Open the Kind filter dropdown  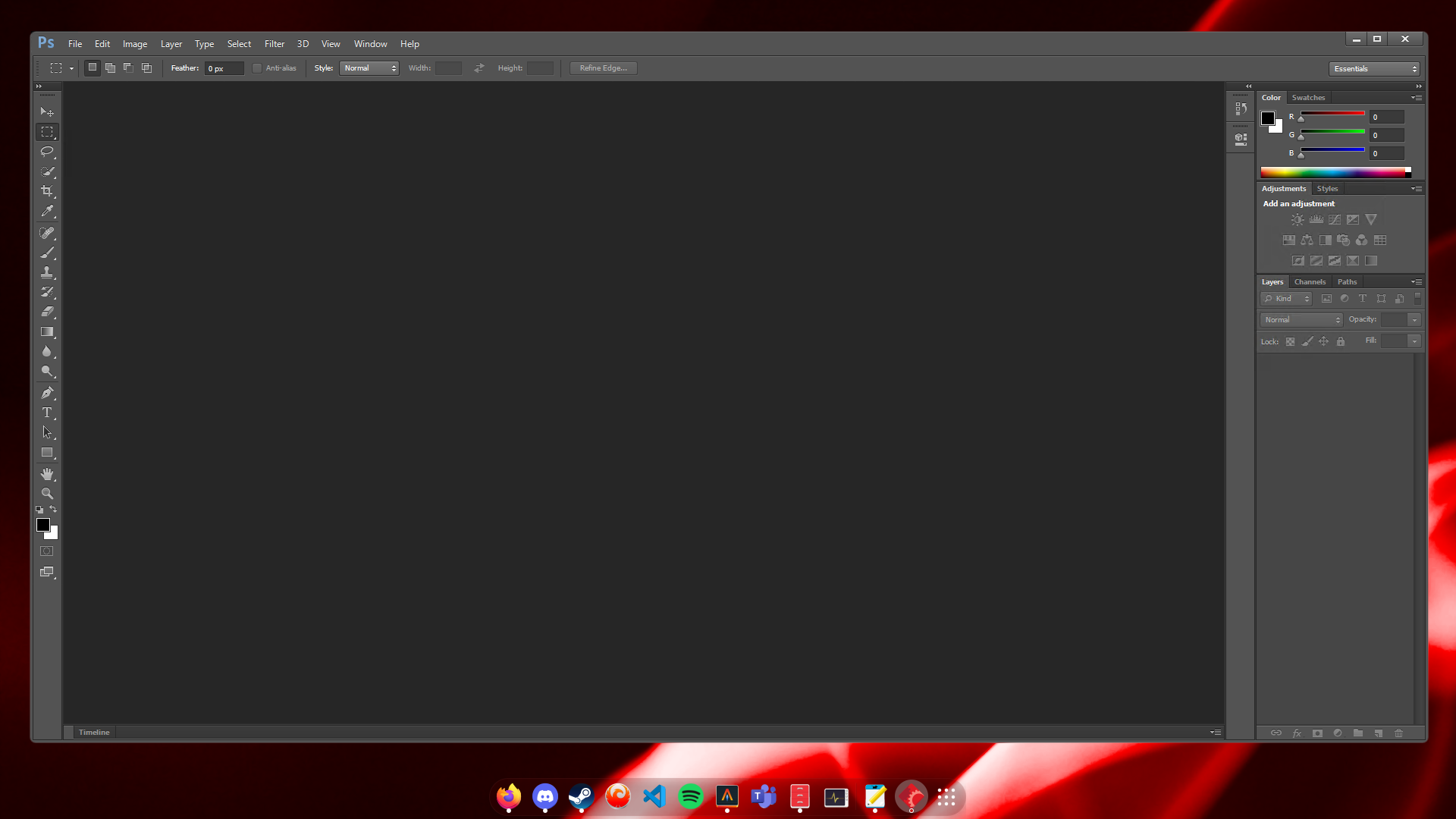[1286, 298]
